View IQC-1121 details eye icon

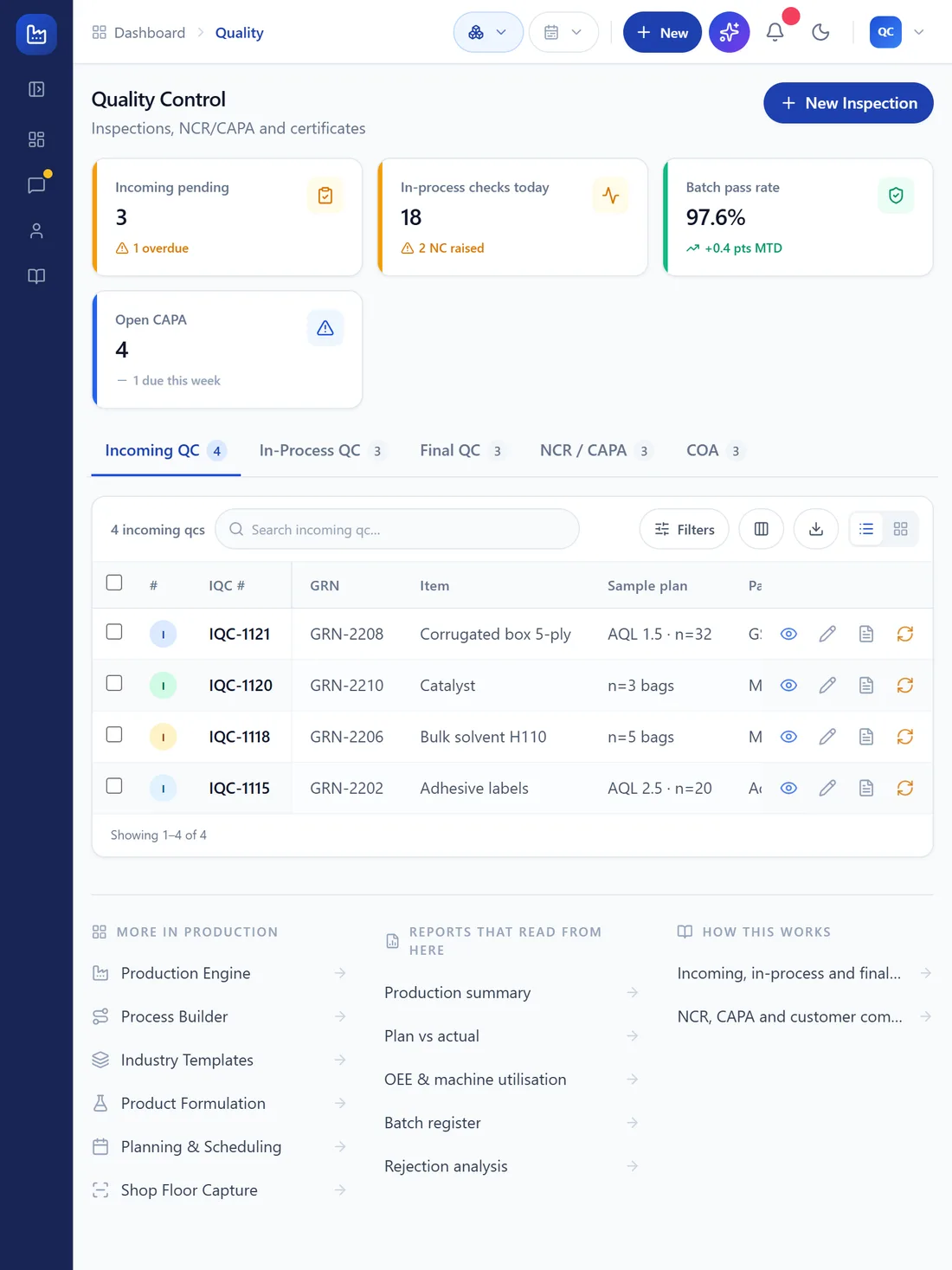(788, 635)
